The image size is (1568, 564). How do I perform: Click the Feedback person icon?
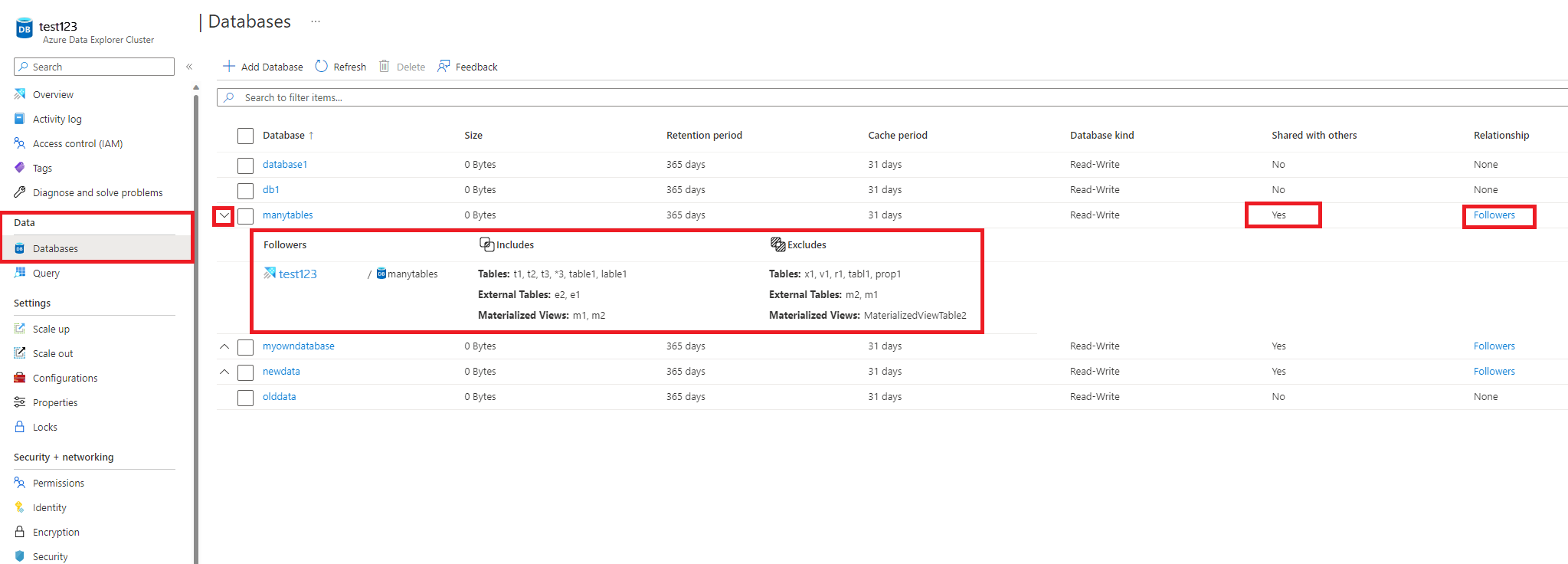[x=444, y=66]
